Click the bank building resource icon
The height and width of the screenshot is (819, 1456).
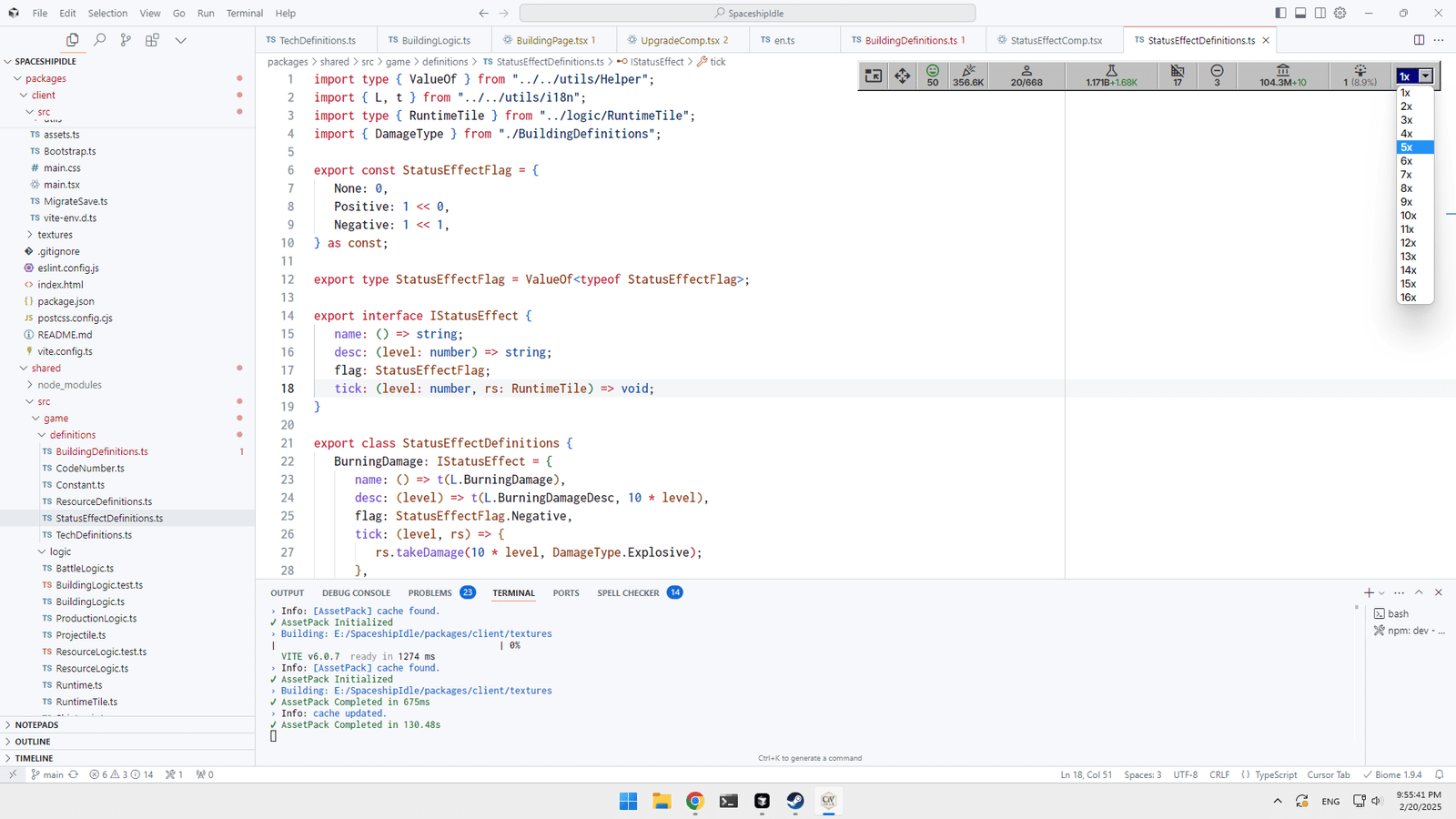1282,70
